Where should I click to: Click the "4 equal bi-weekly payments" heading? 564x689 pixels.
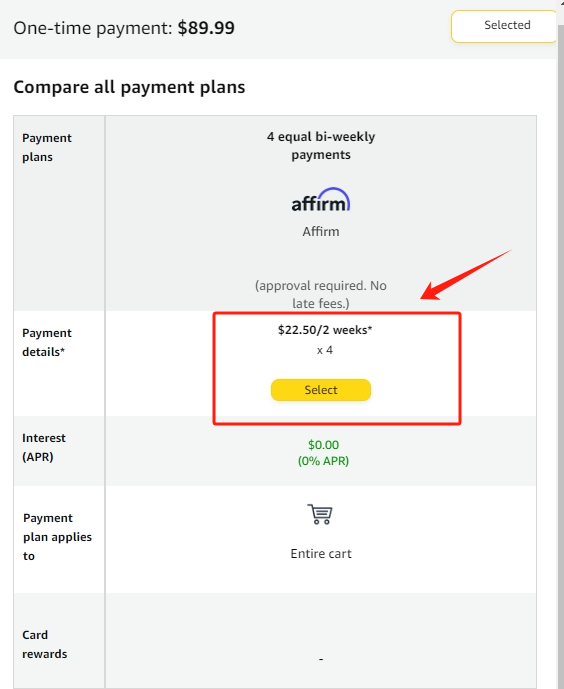click(x=321, y=145)
